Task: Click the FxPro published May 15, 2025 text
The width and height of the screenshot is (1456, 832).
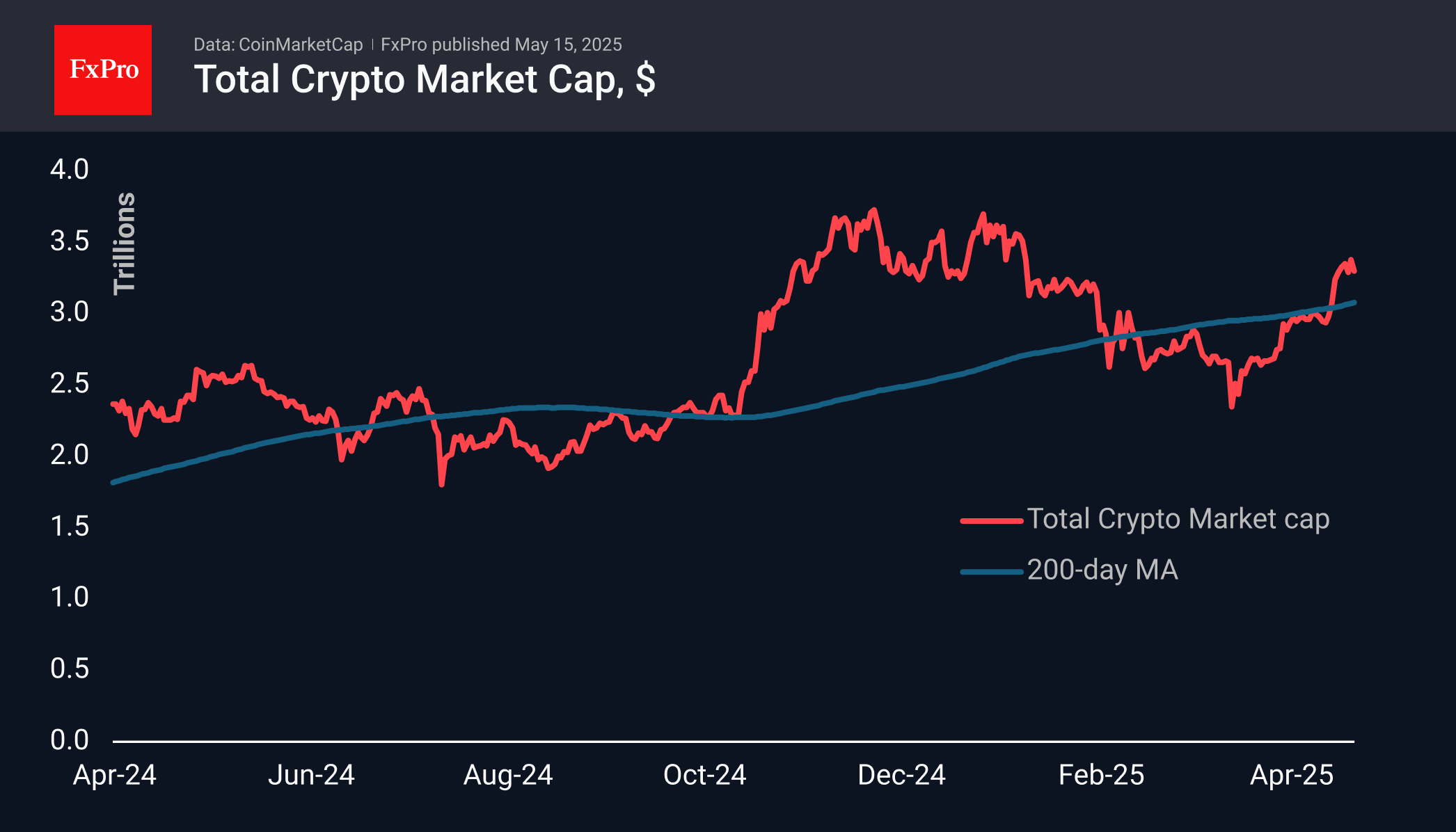Action: (x=501, y=45)
